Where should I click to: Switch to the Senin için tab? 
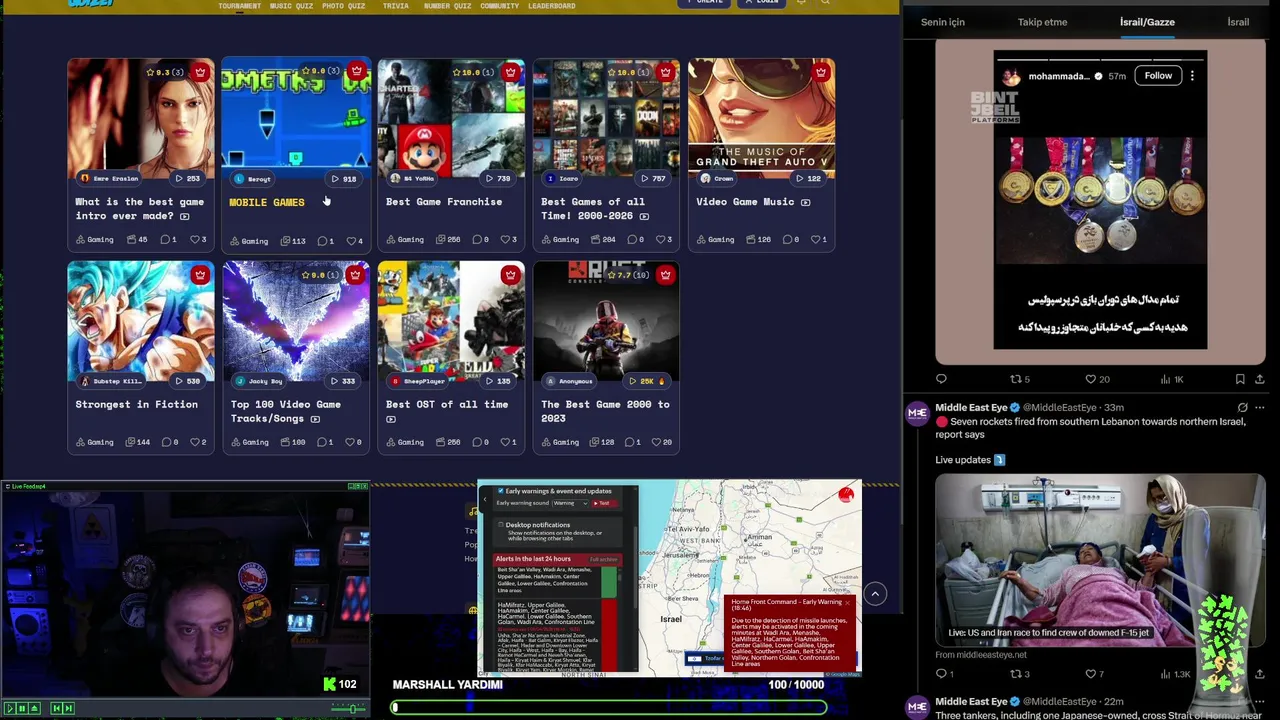[x=943, y=22]
